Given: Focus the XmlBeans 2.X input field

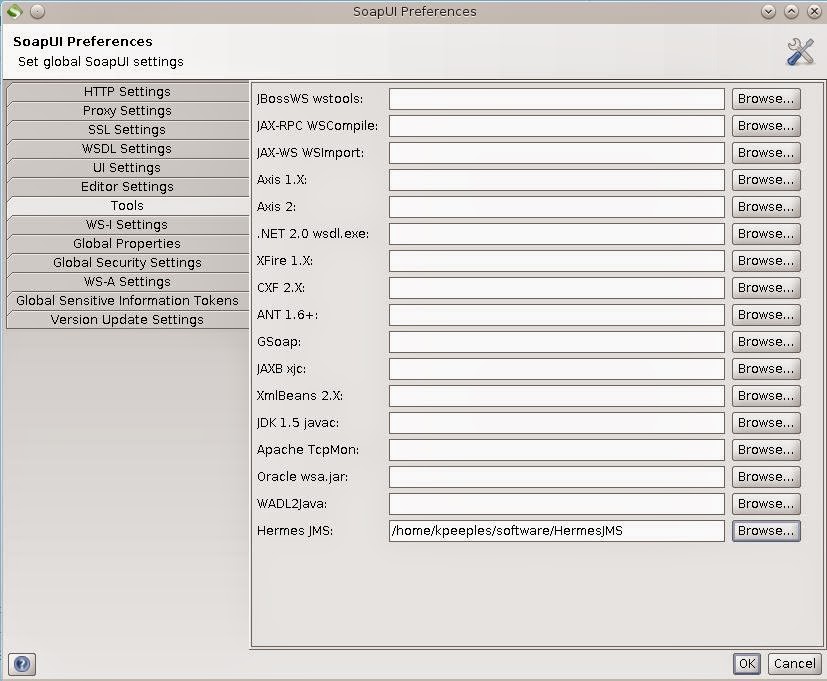Looking at the screenshot, I should 556,396.
